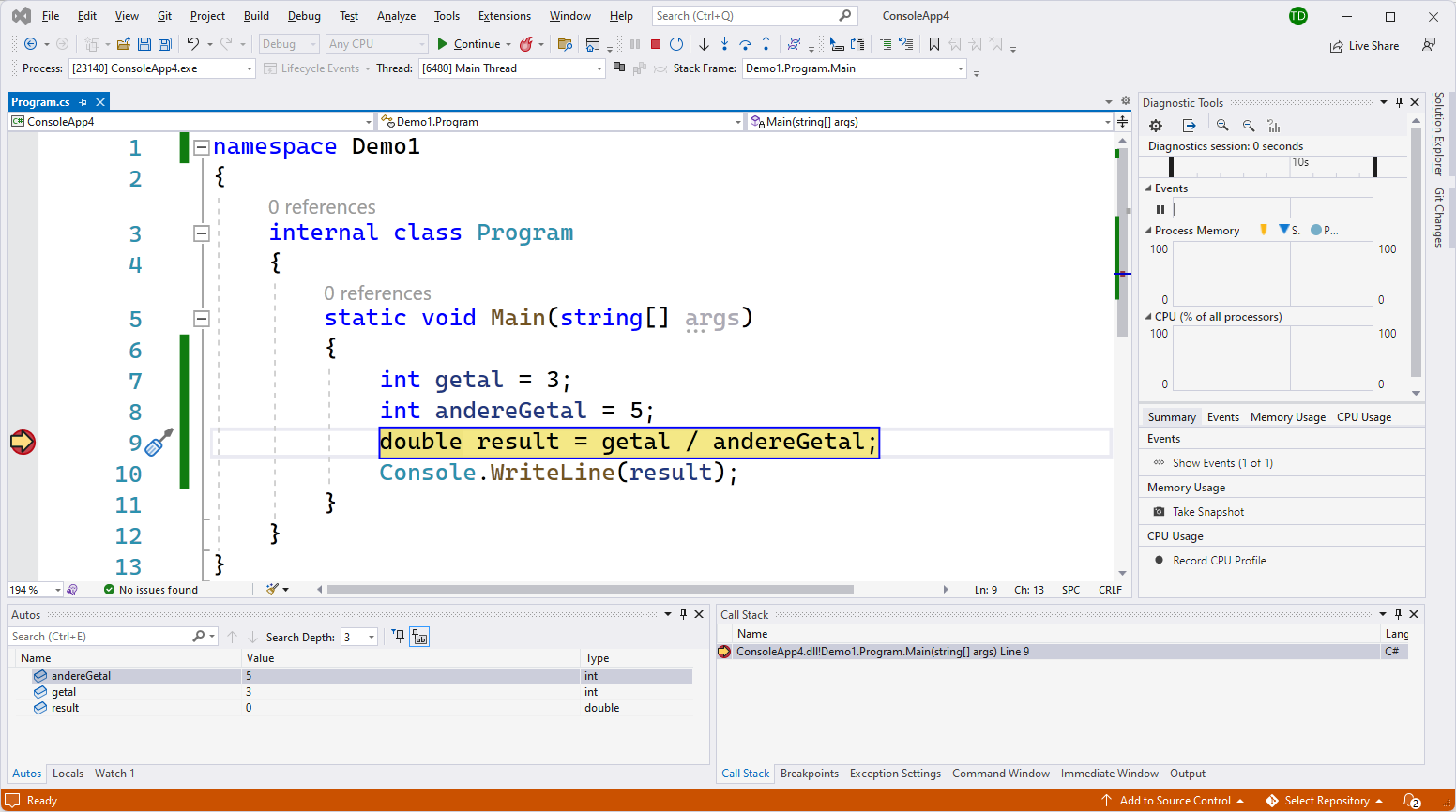Click the Live Share button

tap(1364, 46)
